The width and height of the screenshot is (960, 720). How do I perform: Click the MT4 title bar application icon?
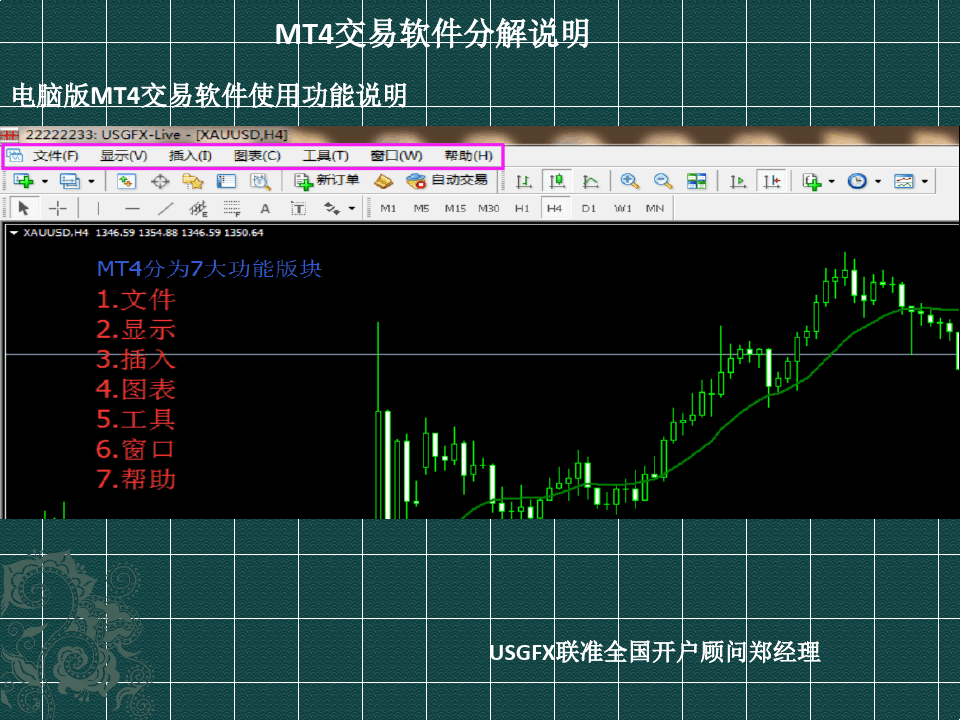click(9, 135)
